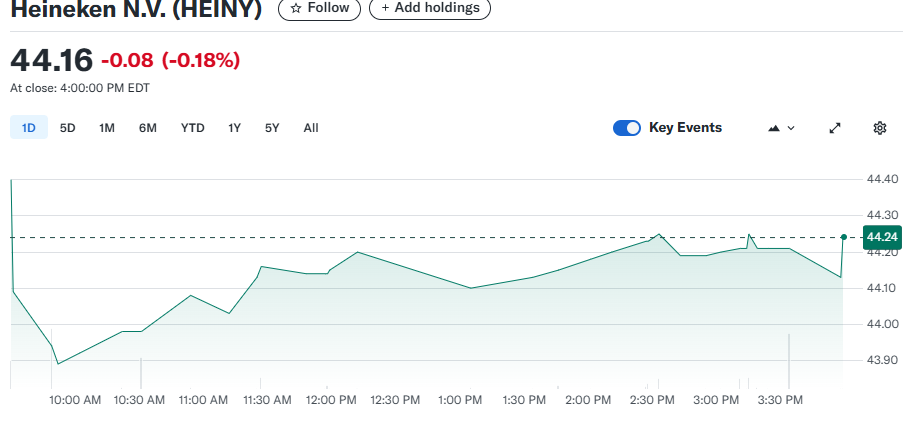Click the end-of-day dot on price line
This screenshot has height=423, width=913.
844,237
